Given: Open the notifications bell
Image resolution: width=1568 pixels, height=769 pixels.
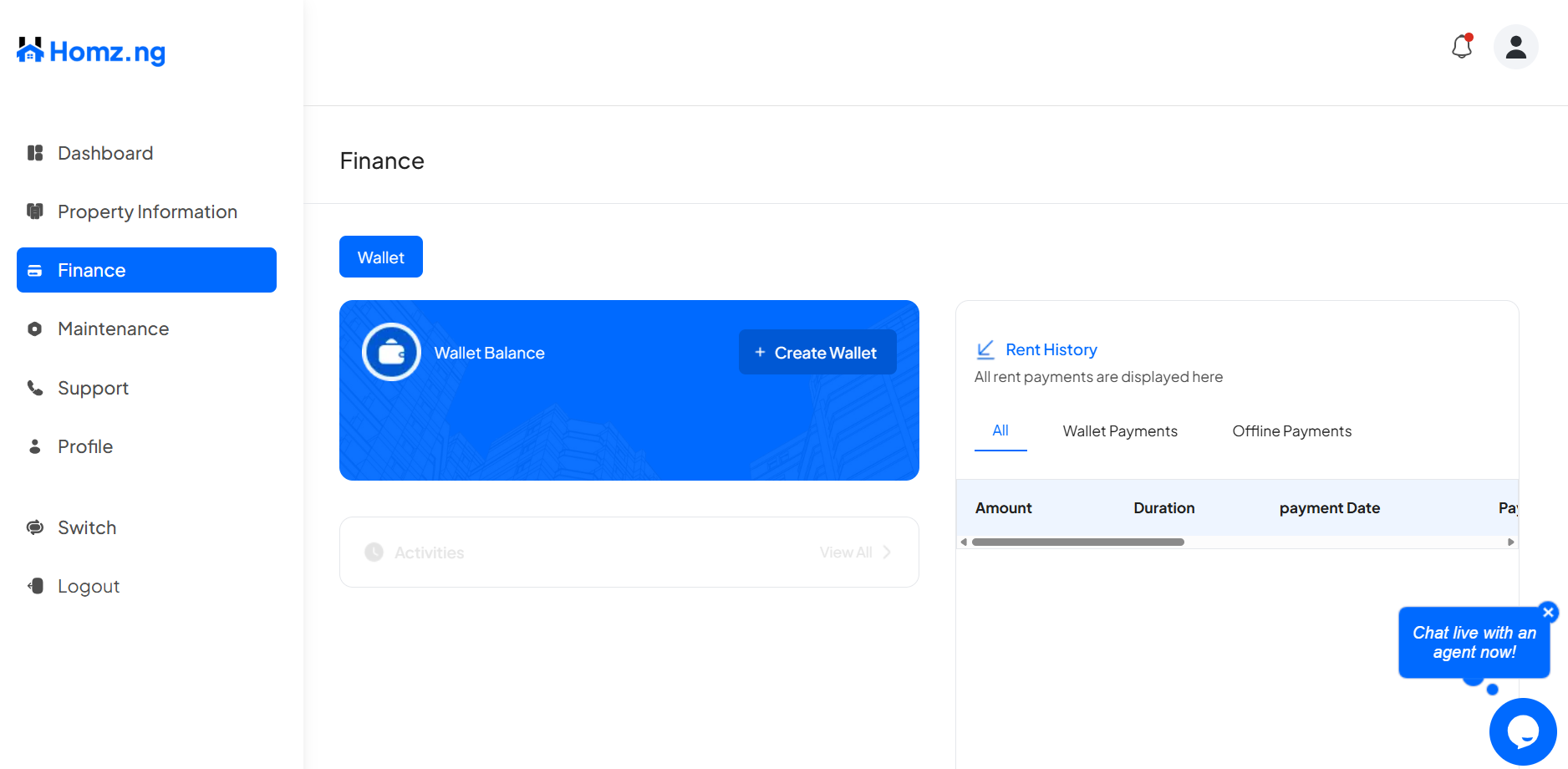Looking at the screenshot, I should point(1462,47).
